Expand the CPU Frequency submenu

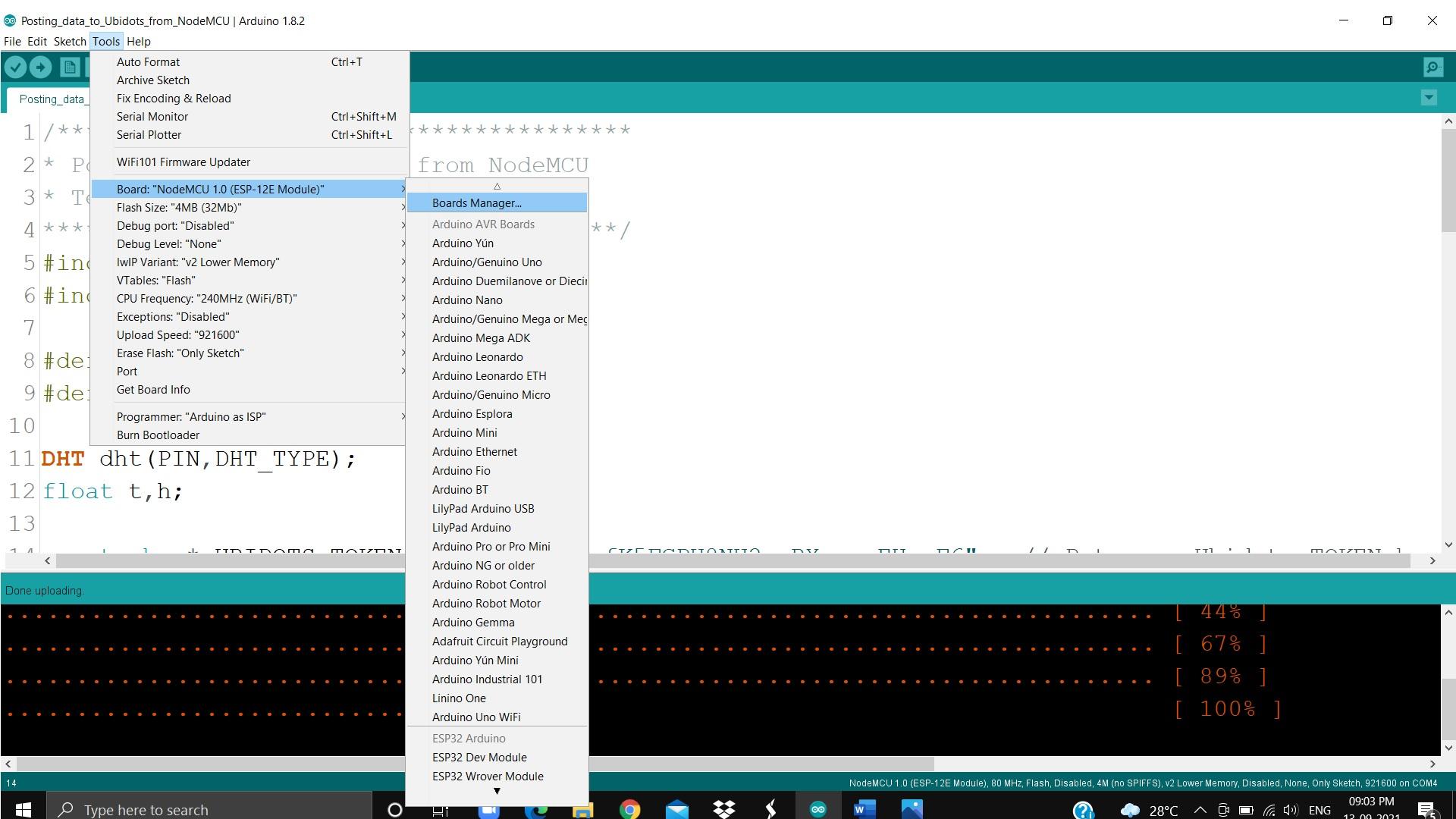249,299
